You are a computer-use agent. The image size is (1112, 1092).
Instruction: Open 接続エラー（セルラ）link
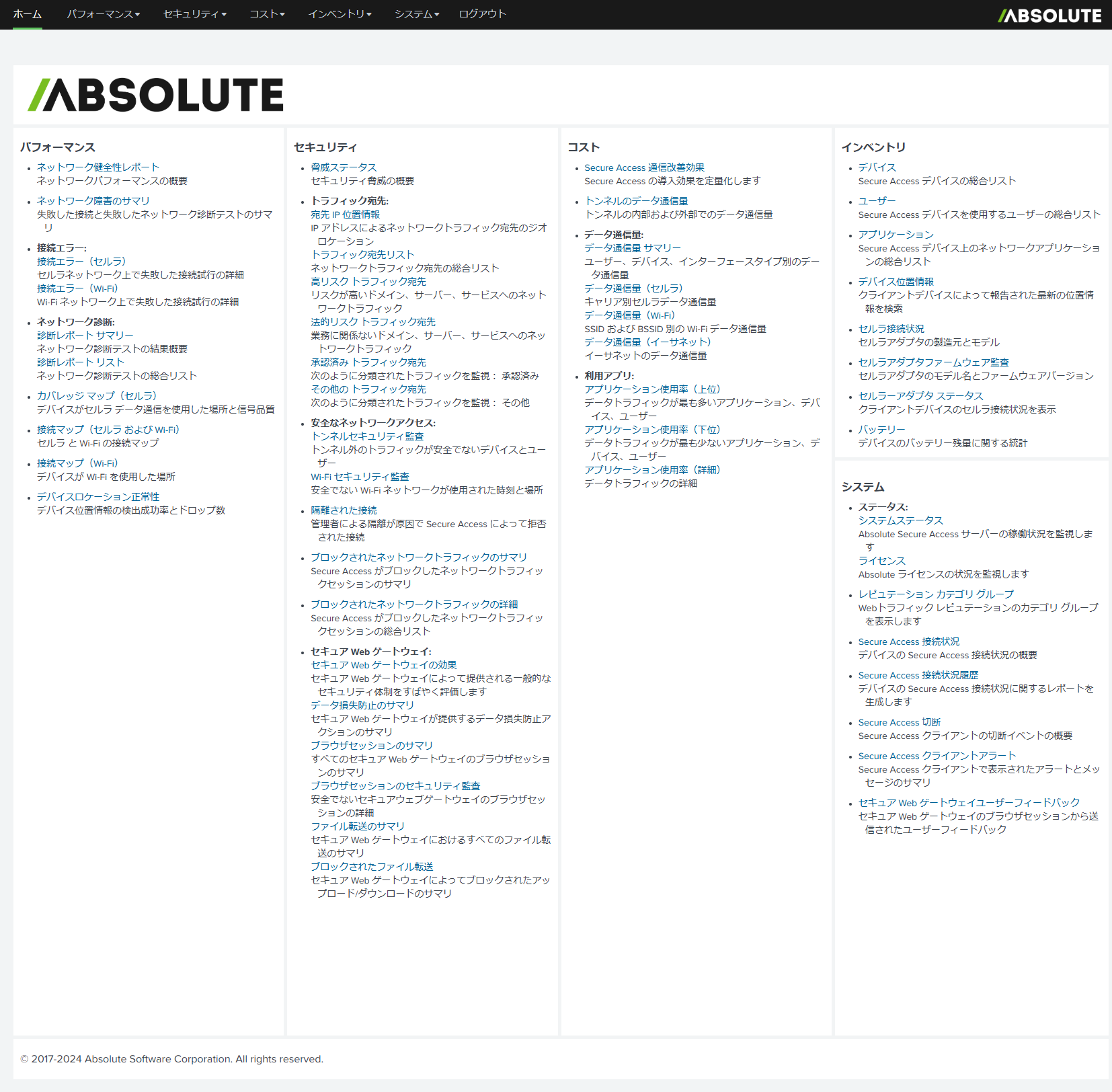click(81, 262)
